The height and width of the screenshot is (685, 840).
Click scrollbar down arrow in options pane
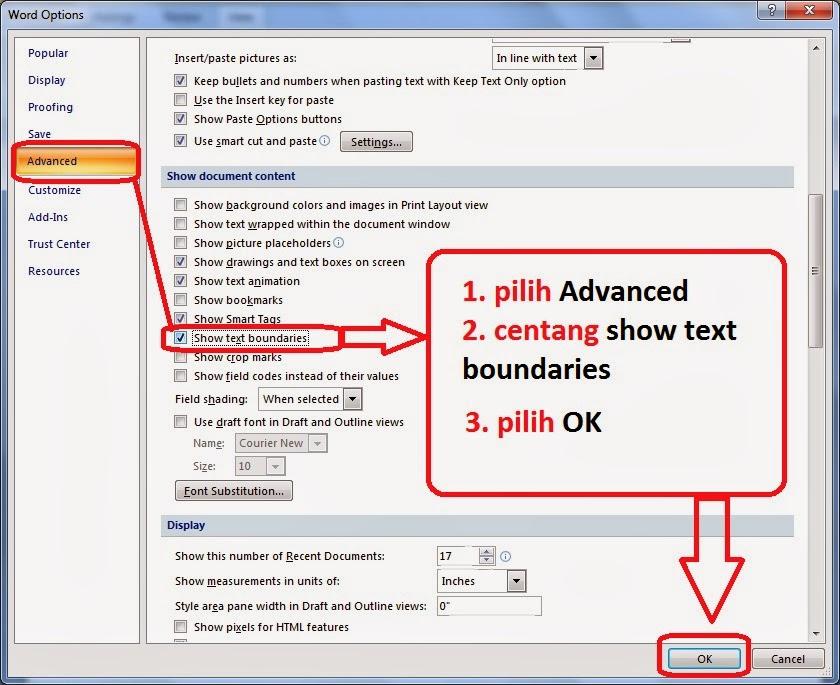(x=816, y=634)
